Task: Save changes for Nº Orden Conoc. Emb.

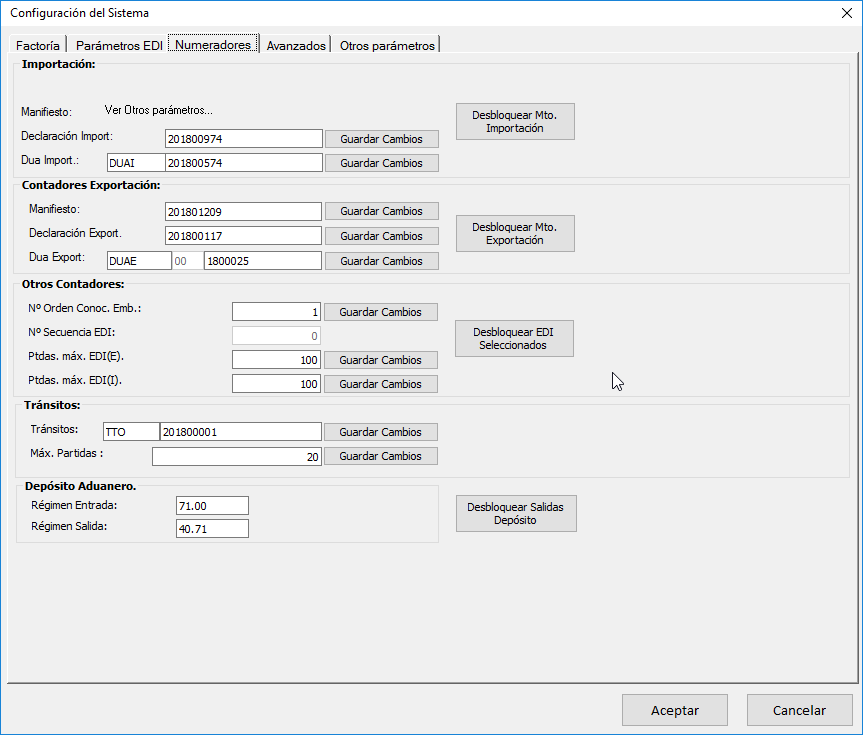Action: pyautogui.click(x=380, y=312)
